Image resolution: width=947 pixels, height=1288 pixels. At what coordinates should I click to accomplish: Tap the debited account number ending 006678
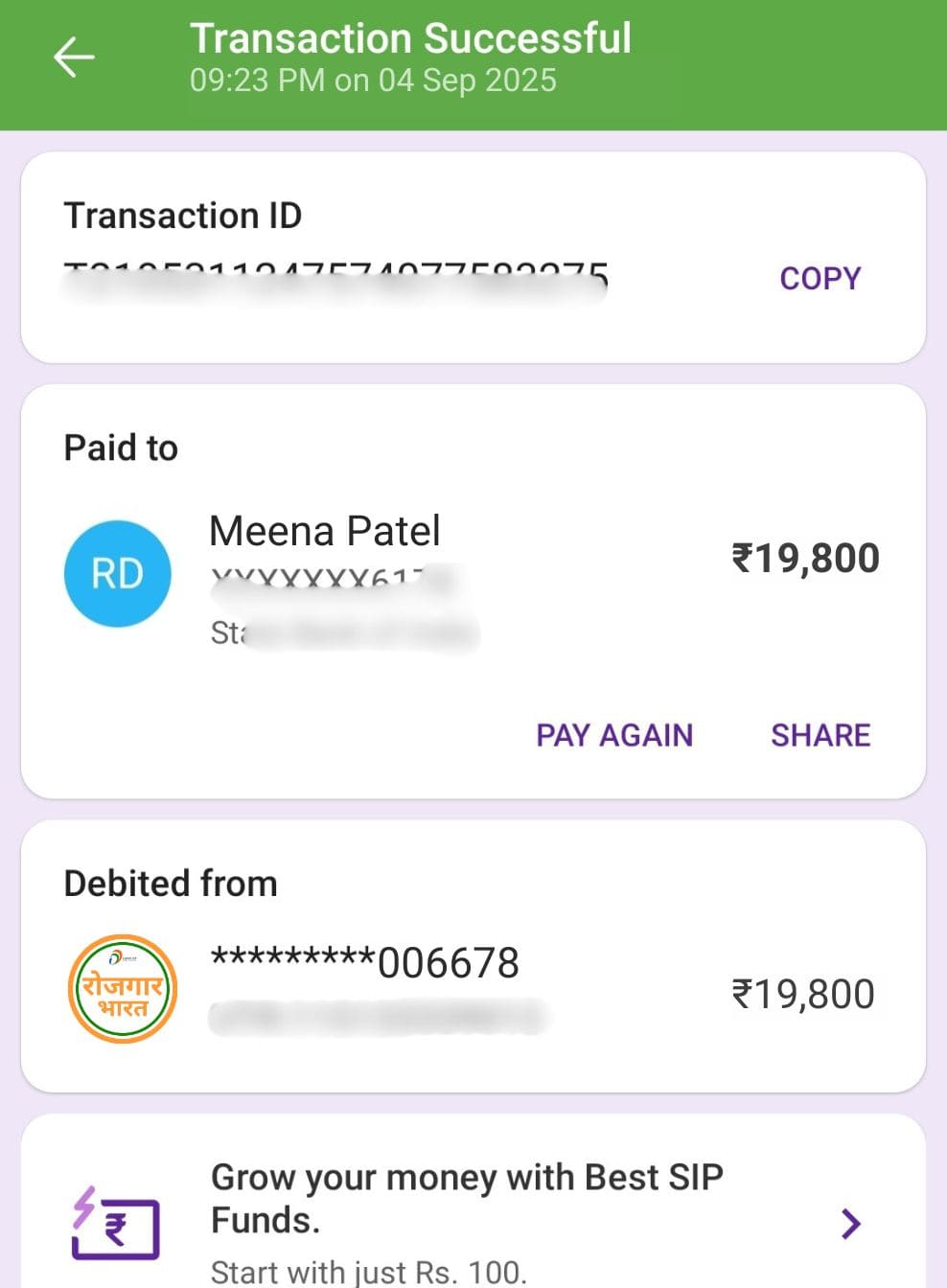click(364, 962)
